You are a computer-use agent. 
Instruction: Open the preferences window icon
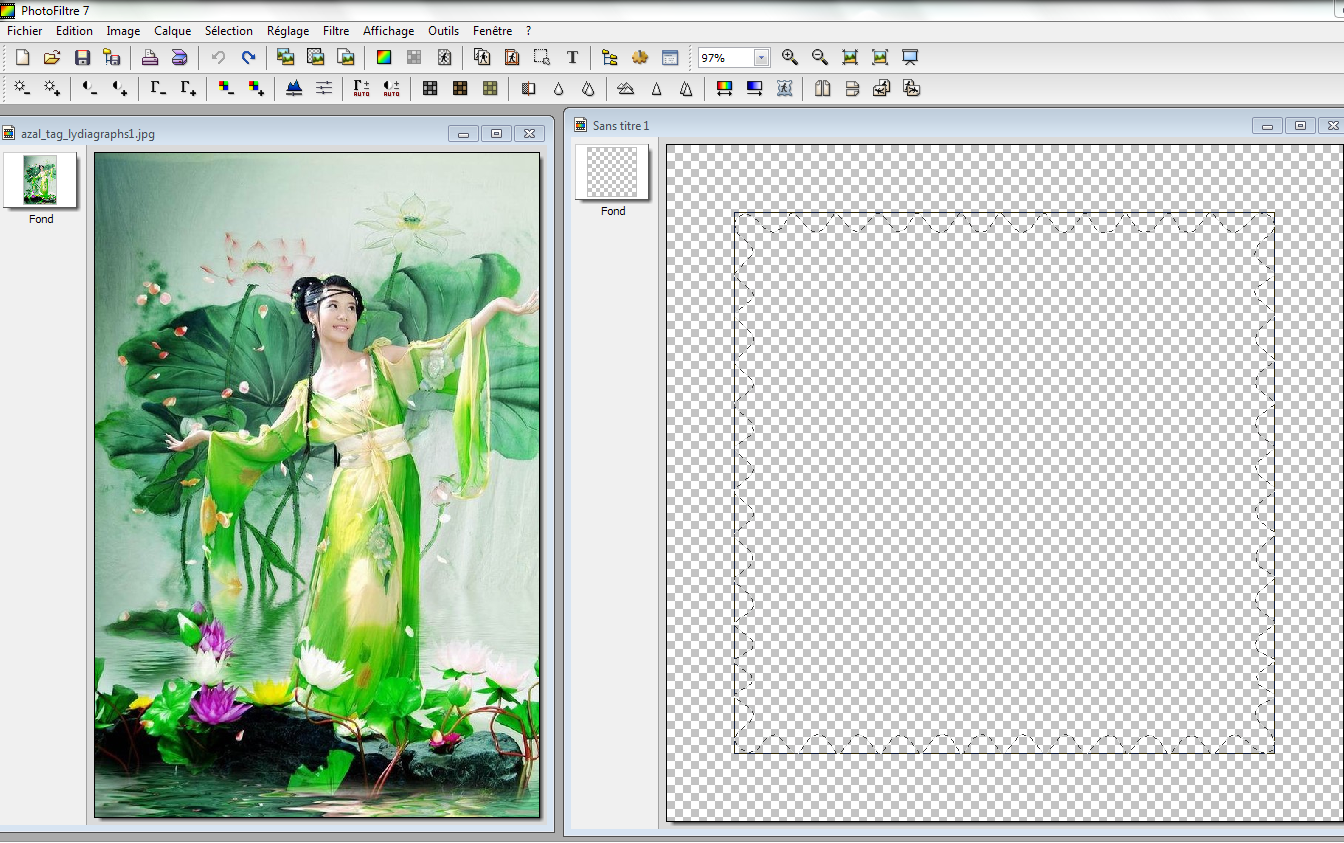(670, 58)
